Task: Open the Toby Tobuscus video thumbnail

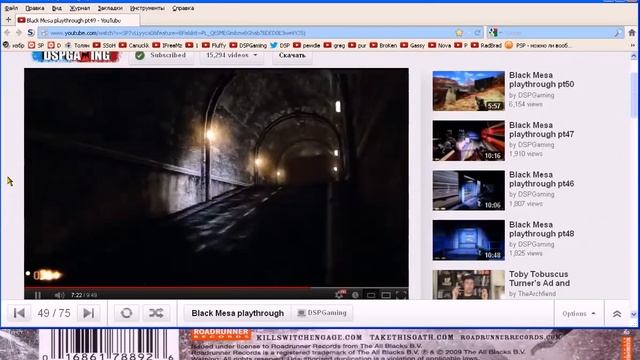Action: coord(469,284)
